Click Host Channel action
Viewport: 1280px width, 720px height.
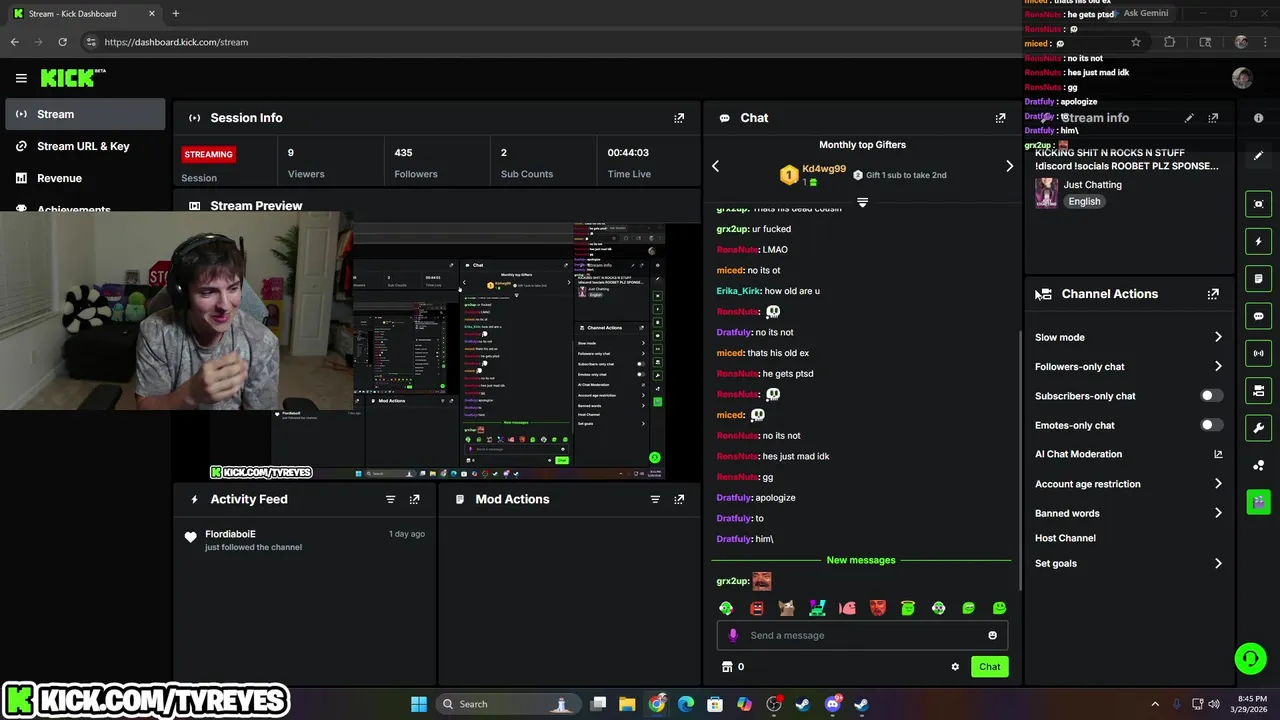1065,538
